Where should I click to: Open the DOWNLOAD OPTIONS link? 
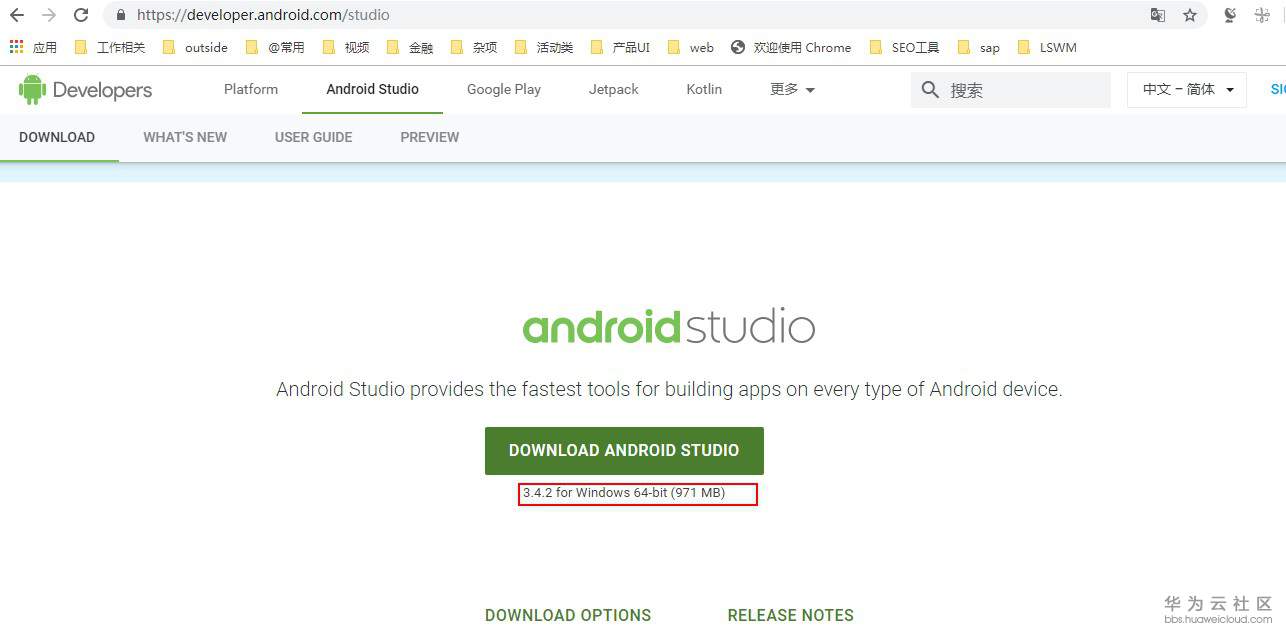tap(568, 615)
